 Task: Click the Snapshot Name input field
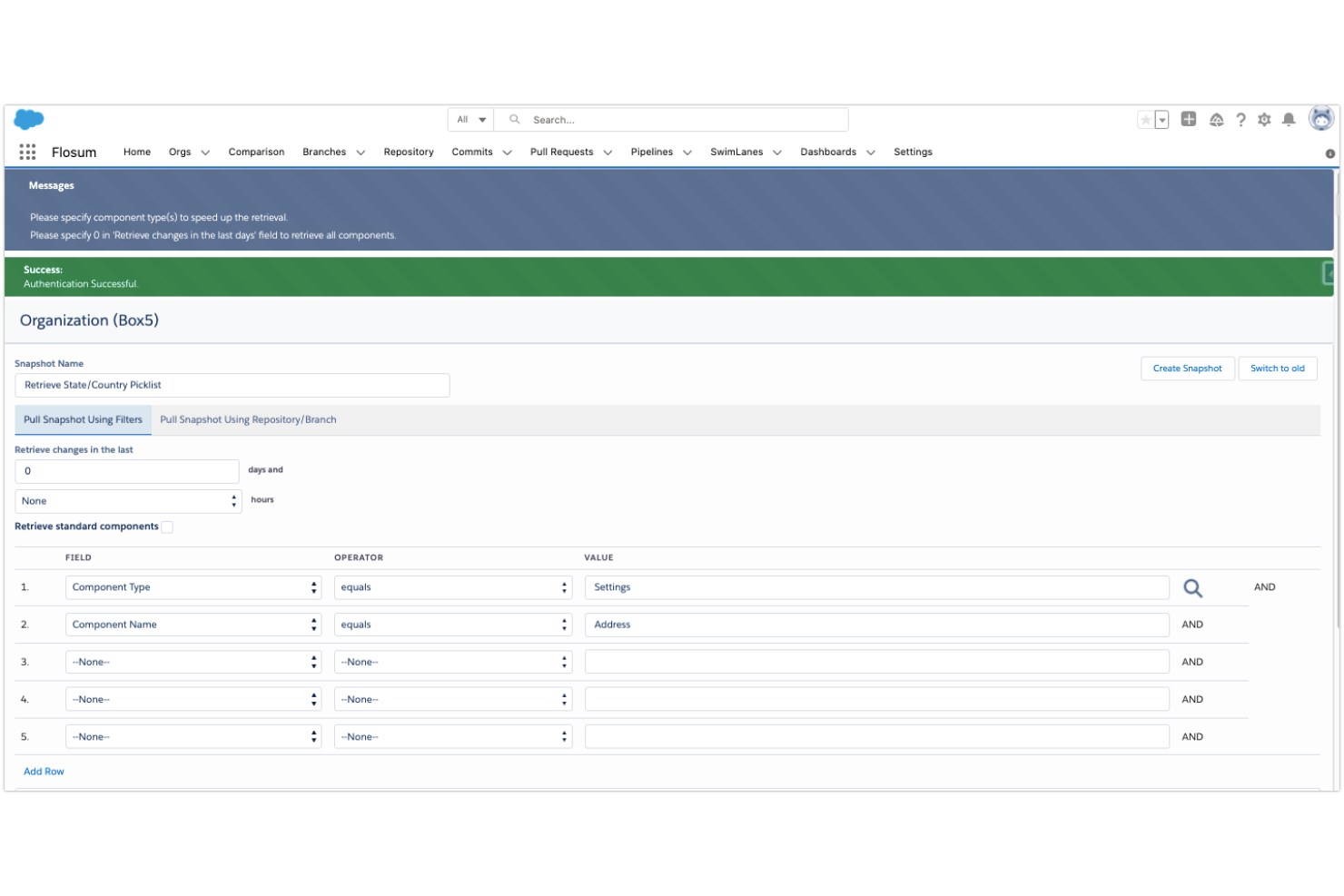[x=232, y=385]
